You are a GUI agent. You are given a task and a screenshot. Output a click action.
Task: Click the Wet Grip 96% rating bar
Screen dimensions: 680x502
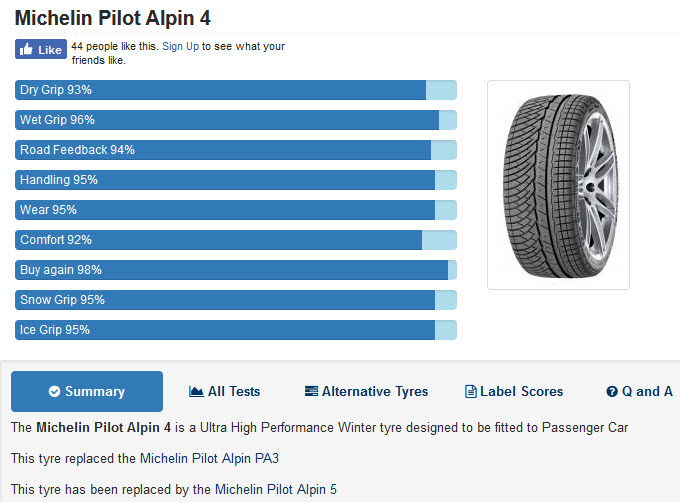pos(236,120)
